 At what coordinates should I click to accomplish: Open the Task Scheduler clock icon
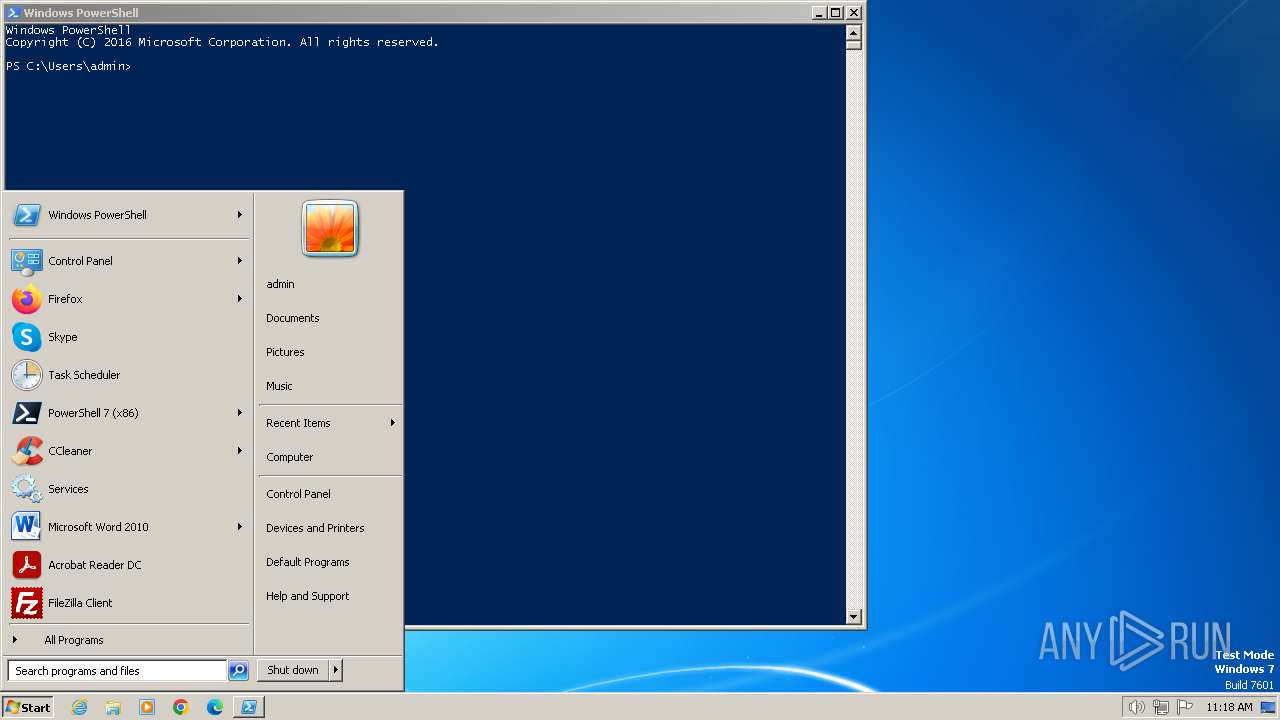[x=27, y=375]
